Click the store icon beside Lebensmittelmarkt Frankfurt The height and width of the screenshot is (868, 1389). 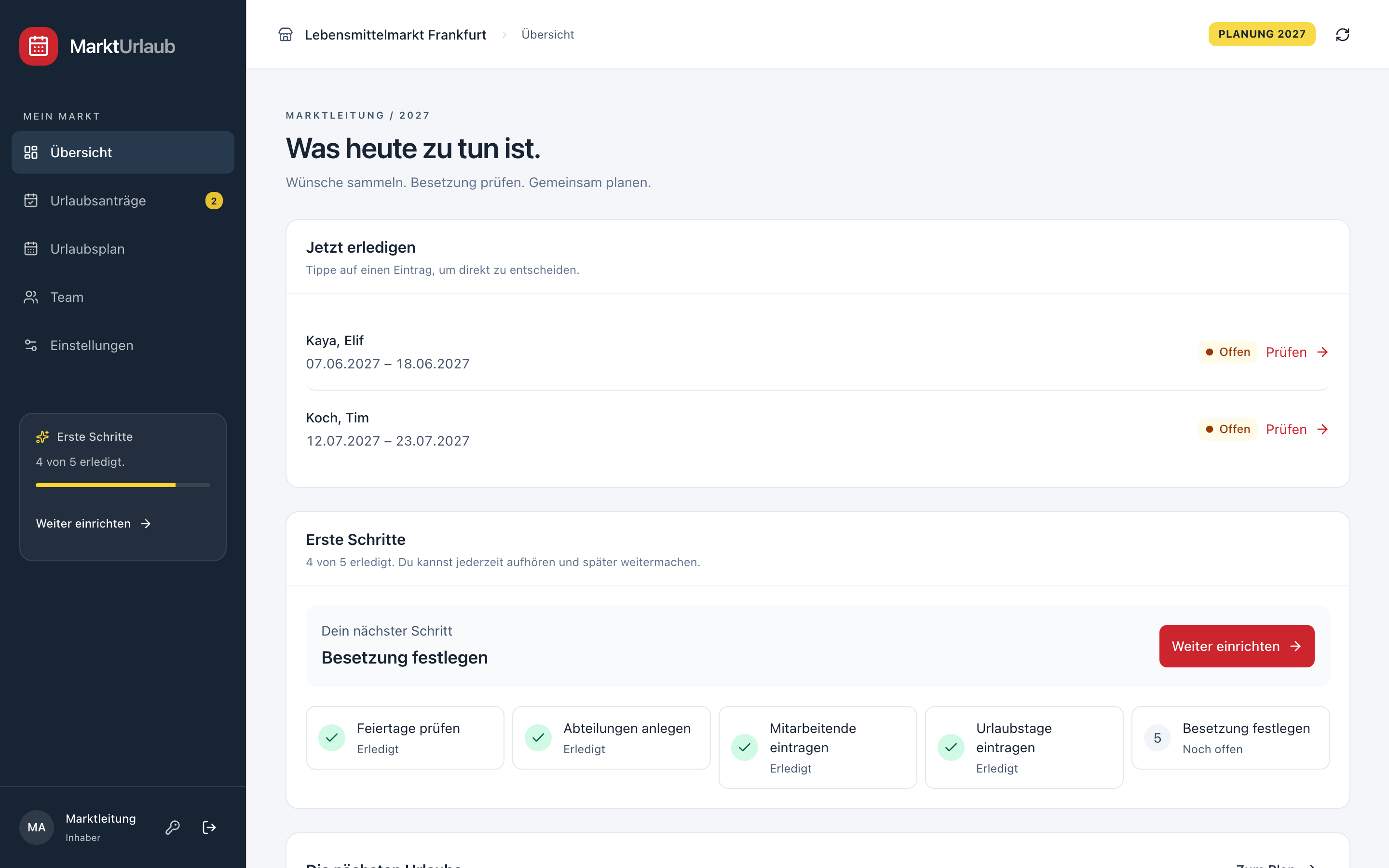click(x=285, y=34)
